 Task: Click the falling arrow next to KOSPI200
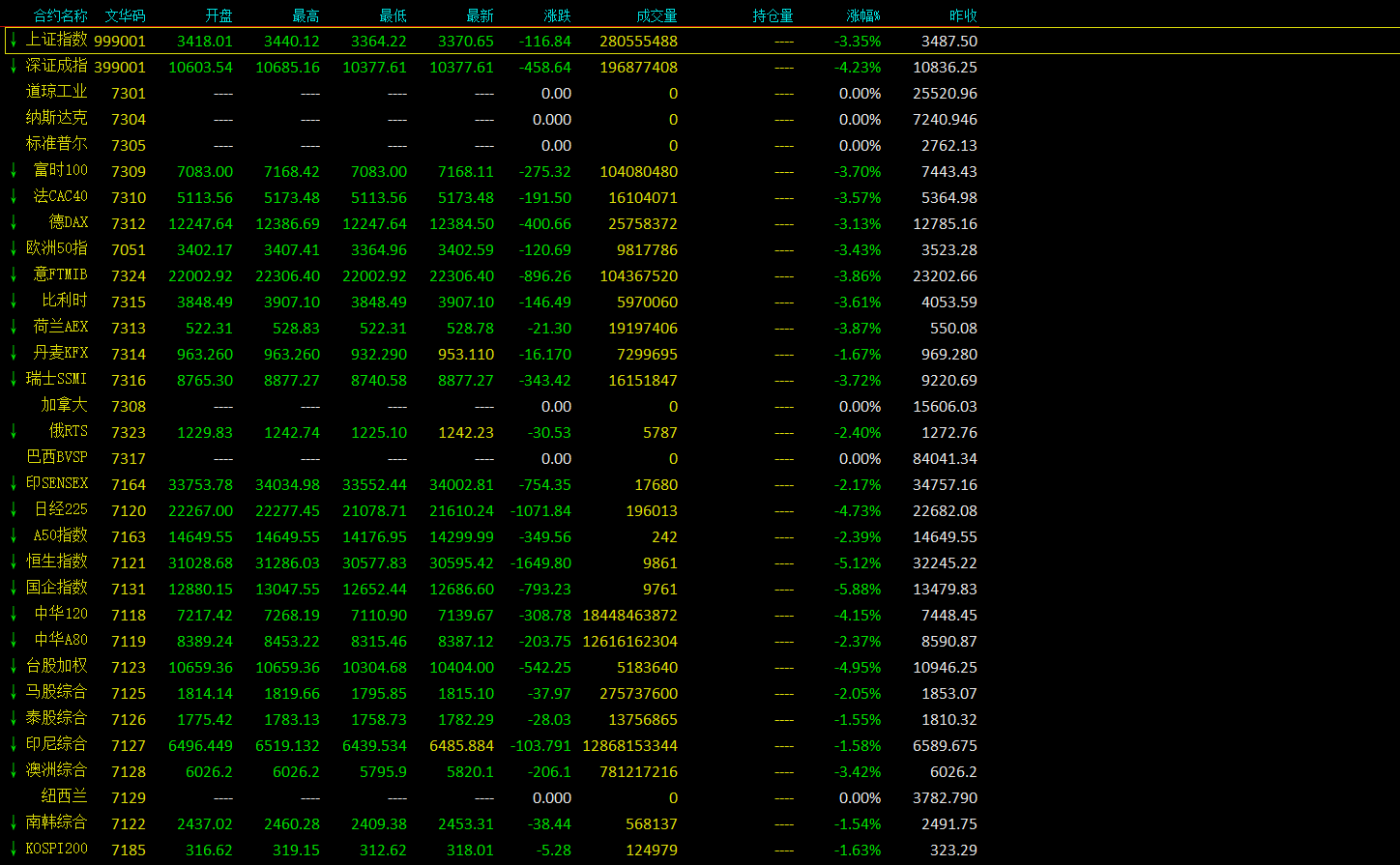[x=14, y=849]
